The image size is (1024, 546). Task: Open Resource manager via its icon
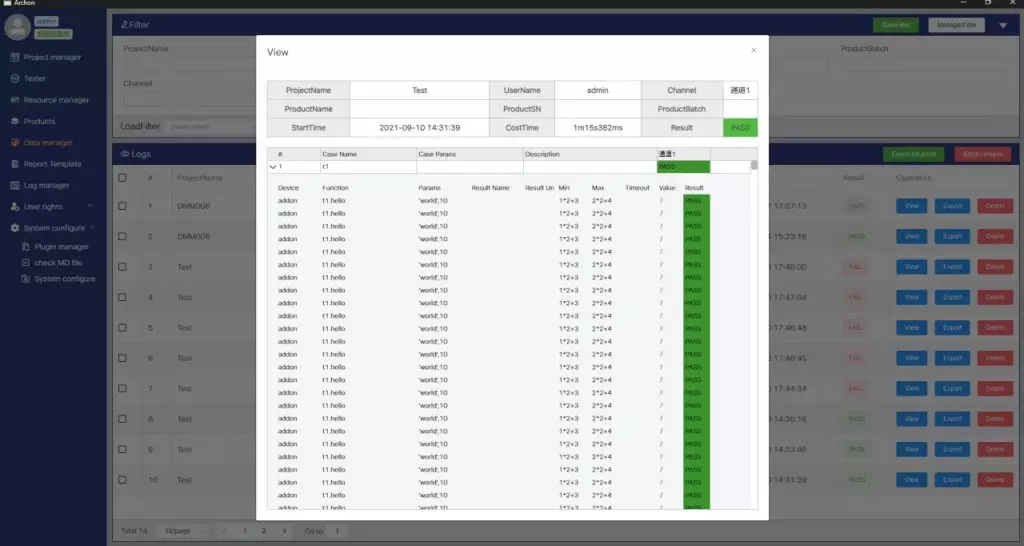coord(14,100)
